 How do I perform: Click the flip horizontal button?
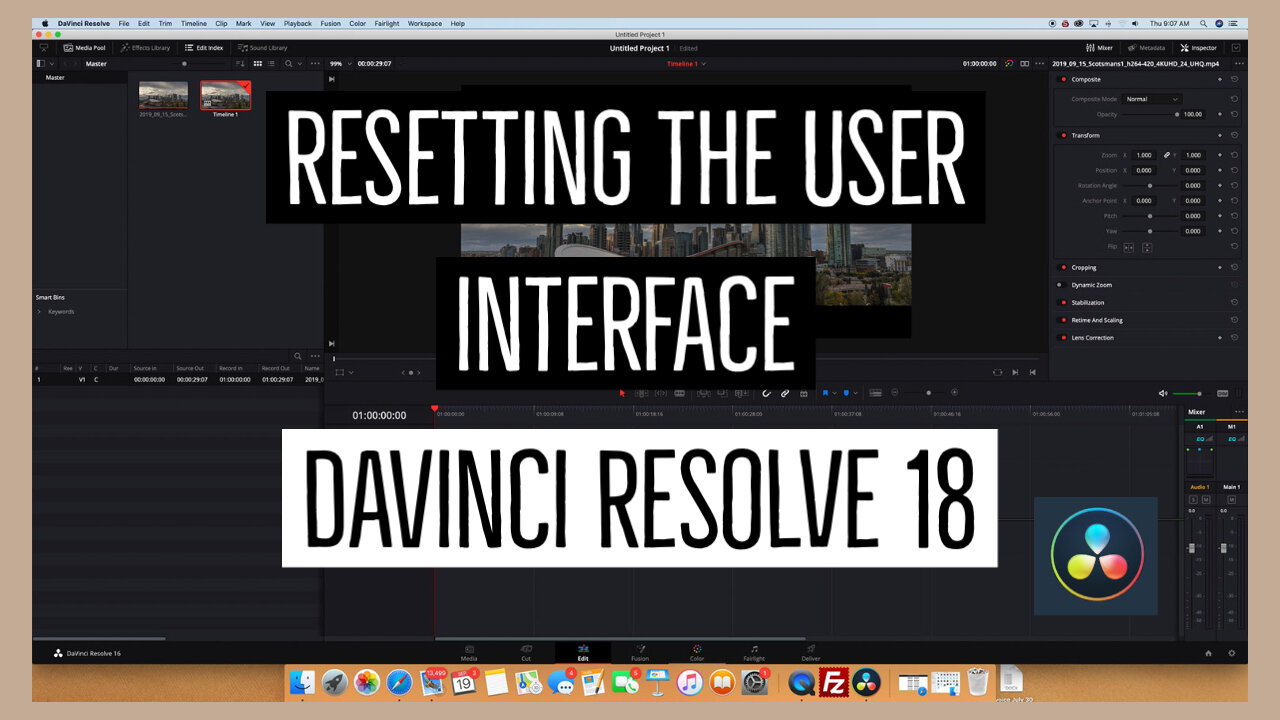(1129, 247)
